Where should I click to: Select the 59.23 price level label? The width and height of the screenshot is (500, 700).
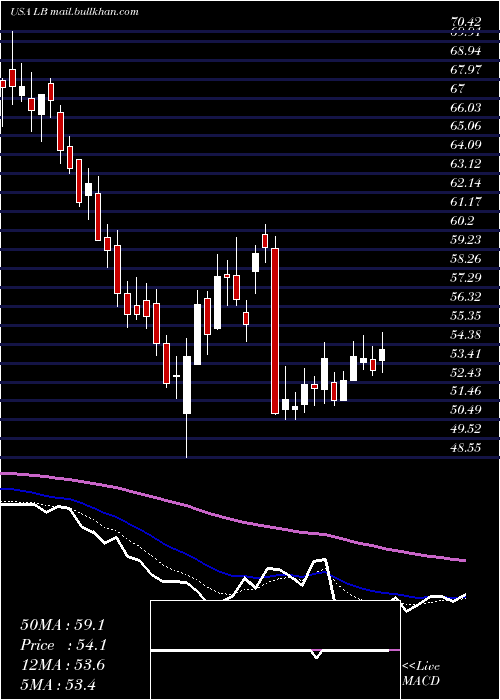(x=466, y=240)
